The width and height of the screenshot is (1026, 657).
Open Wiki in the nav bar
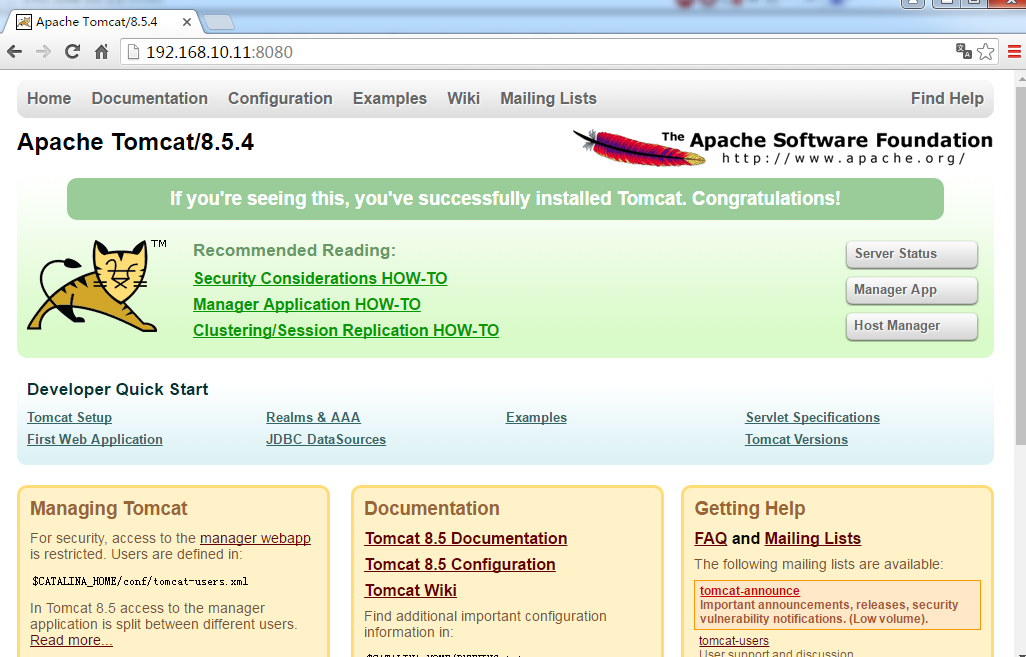point(463,98)
